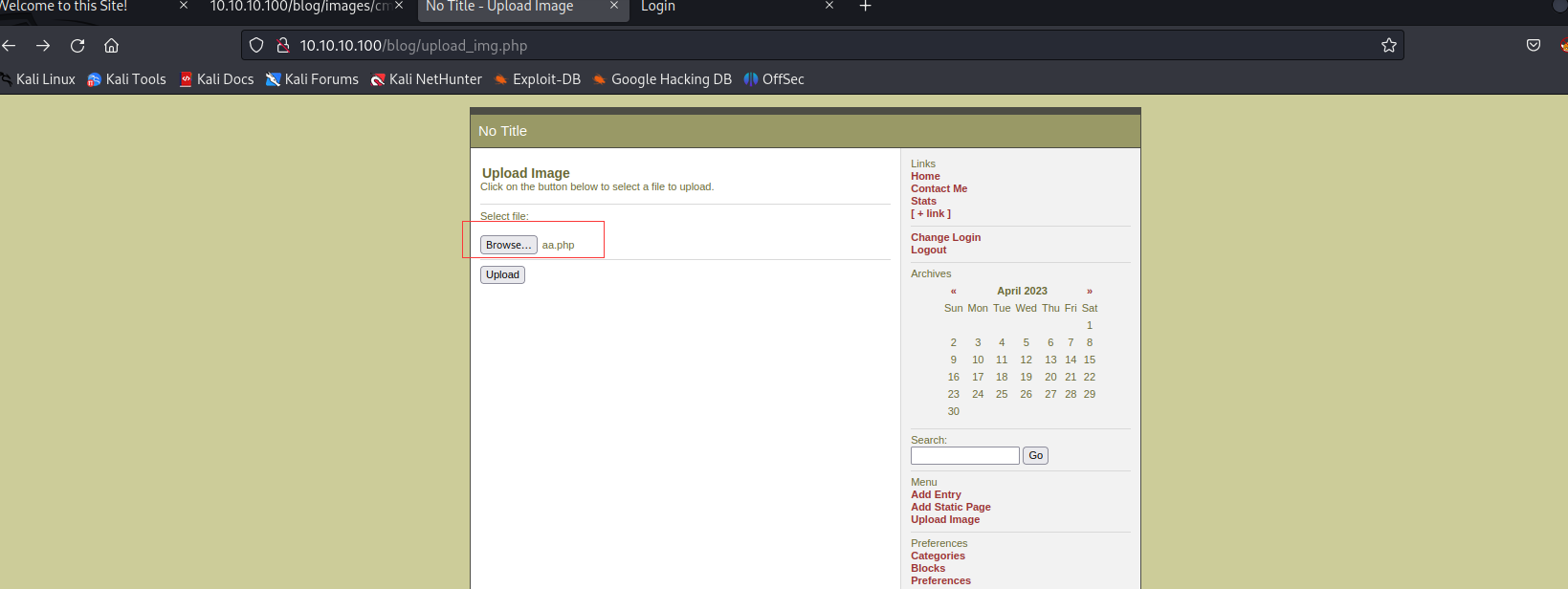The height and width of the screenshot is (589, 1568).
Task: Open the OffSec bookmark
Action: (774, 79)
